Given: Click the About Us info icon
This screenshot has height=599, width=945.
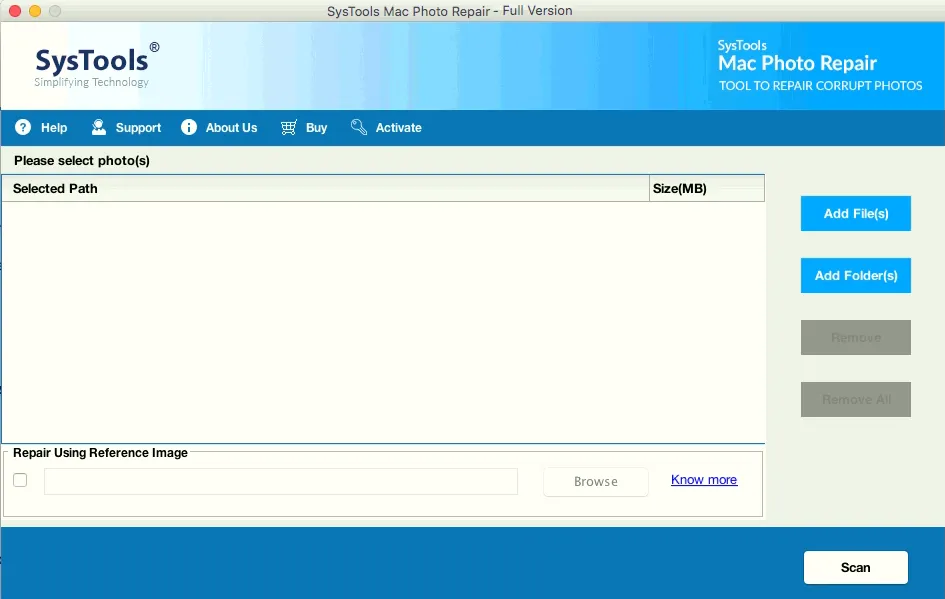Looking at the screenshot, I should [x=189, y=127].
